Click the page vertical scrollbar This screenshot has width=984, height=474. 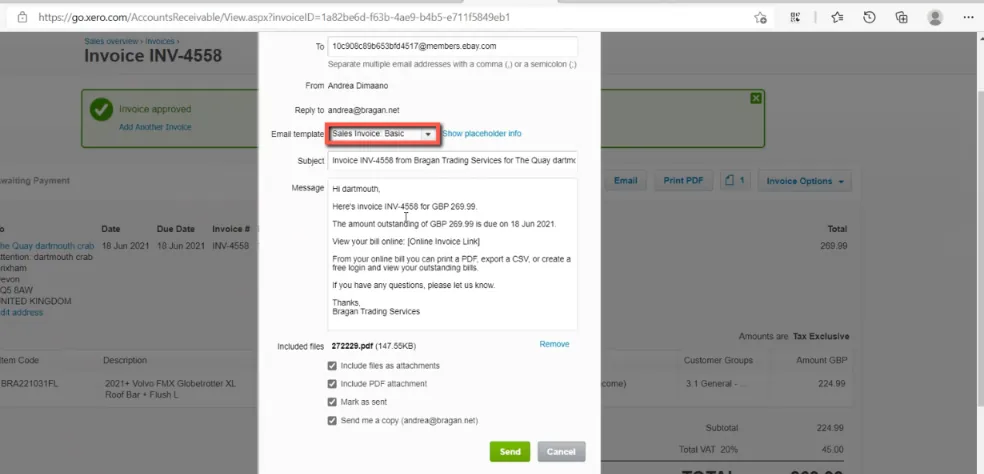(980, 251)
